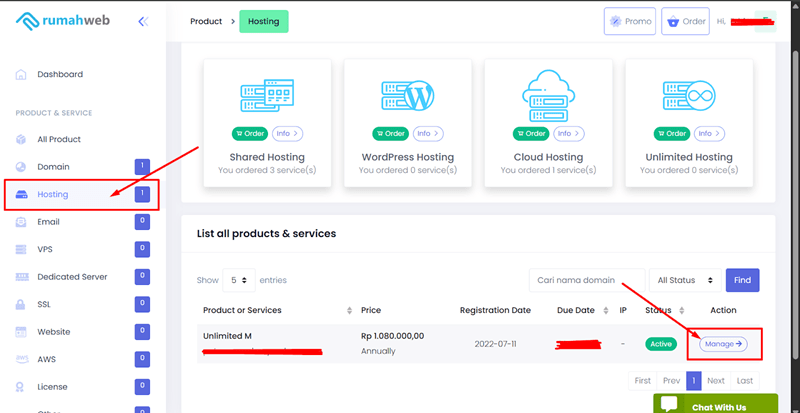Collapse the sidebar with the double-chevron icon
Viewport: 800px width, 413px height.
coord(143,21)
